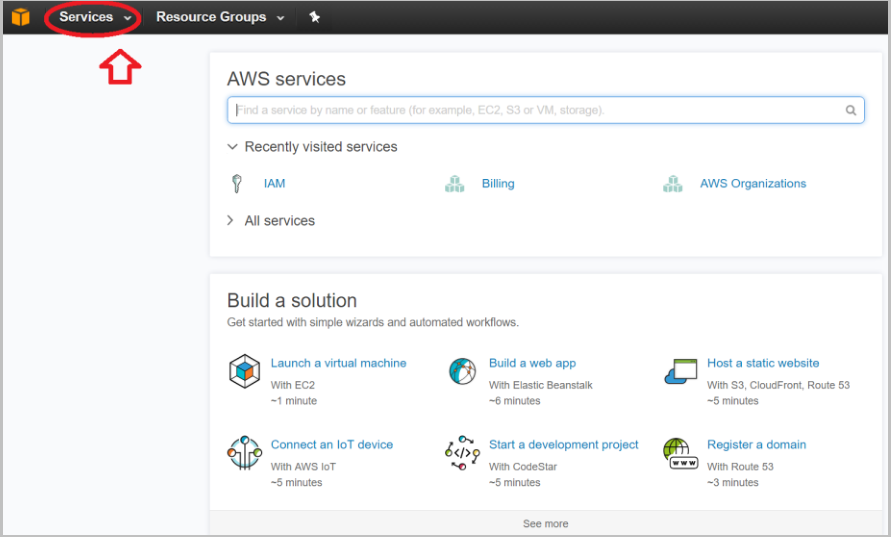The width and height of the screenshot is (891, 537).
Task: Click the 'AWS services' heading
Action: (x=286, y=79)
